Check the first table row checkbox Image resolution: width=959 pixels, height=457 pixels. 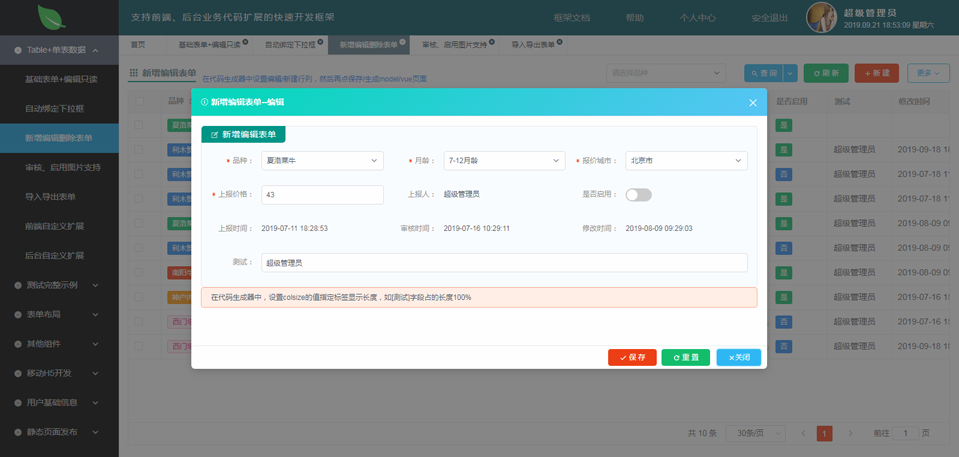pyautogui.click(x=139, y=125)
